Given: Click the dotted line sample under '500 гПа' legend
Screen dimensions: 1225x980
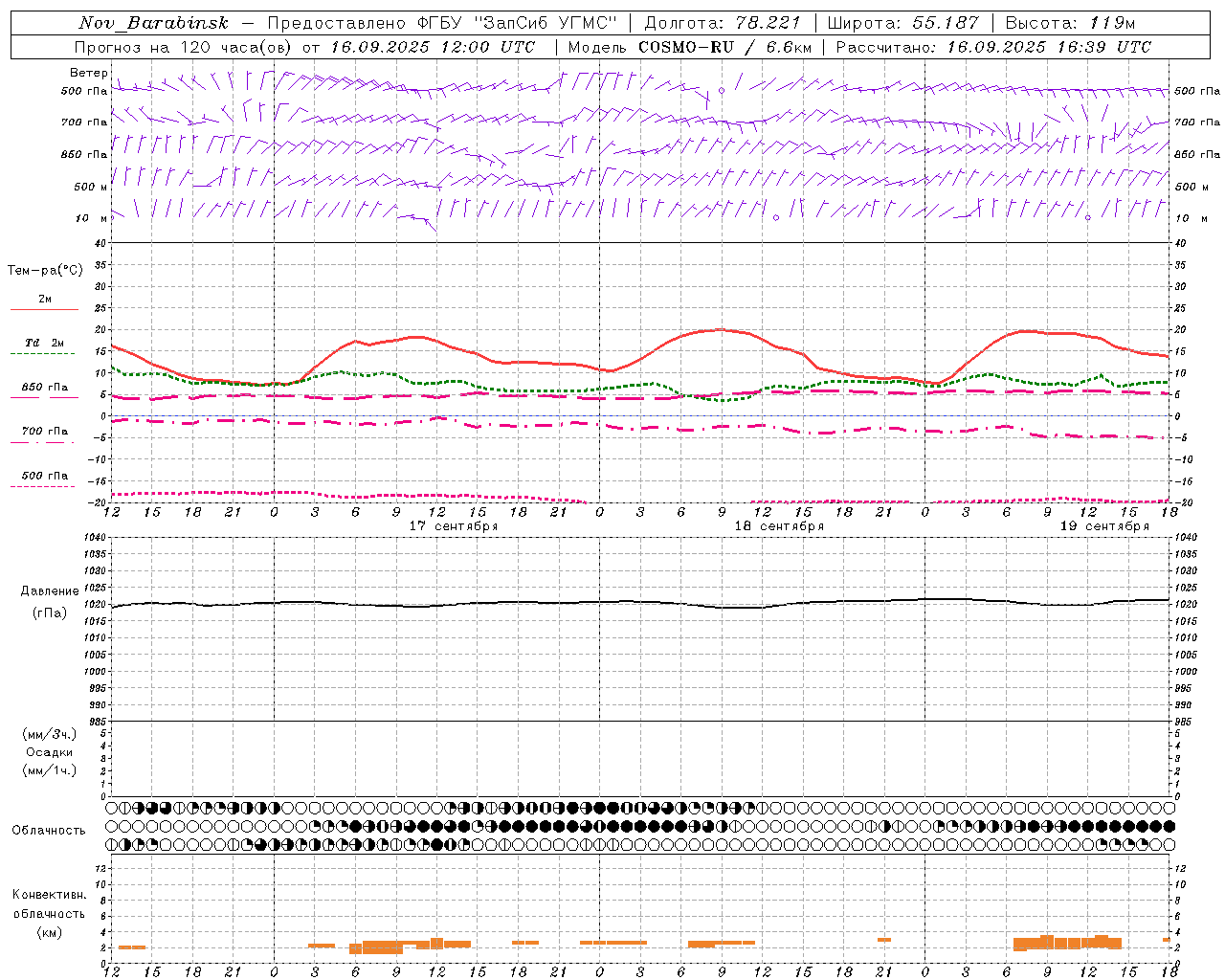Looking at the screenshot, I should coord(42,487).
